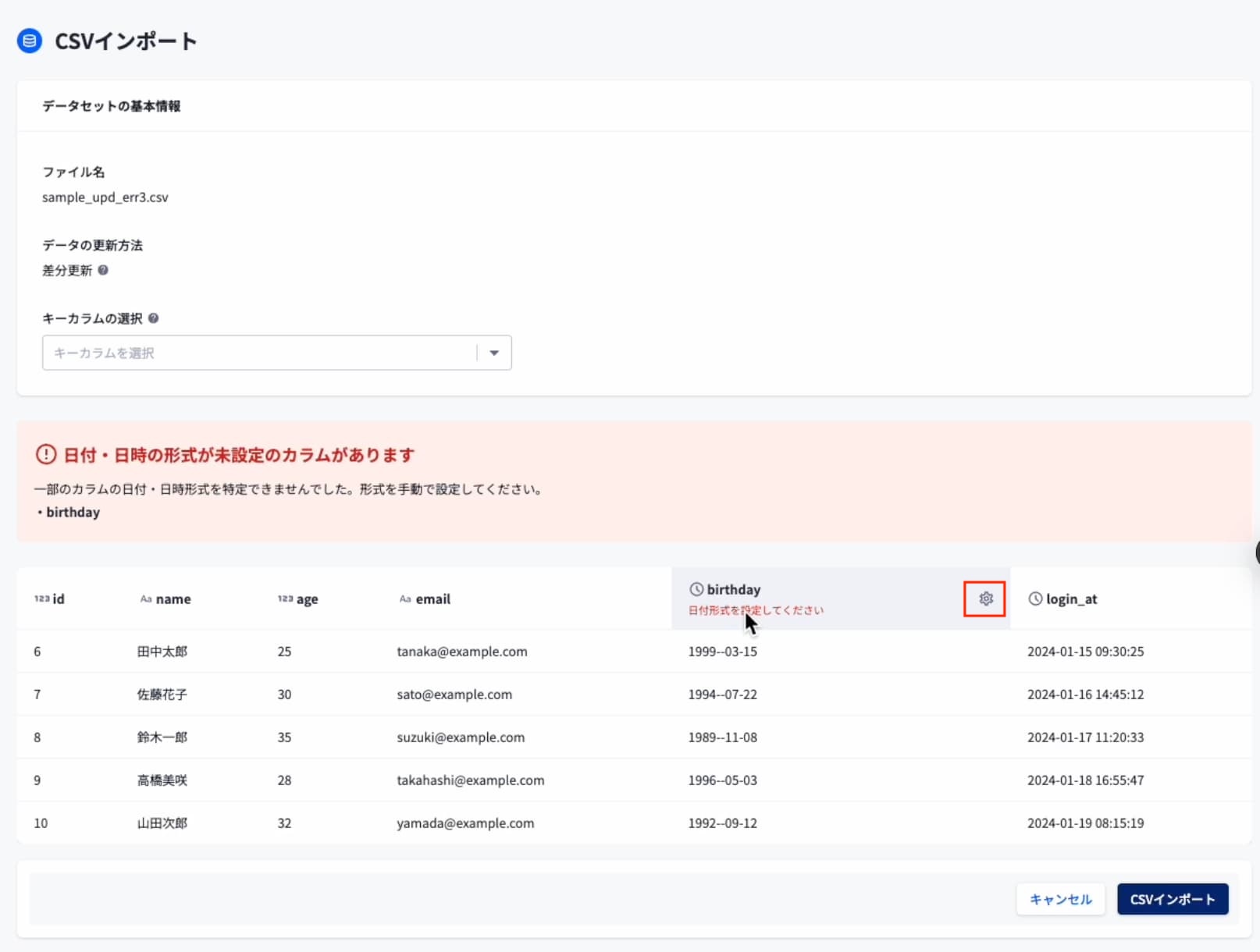
Task: Click the cell suzuki@example.com
Action: coord(461,737)
